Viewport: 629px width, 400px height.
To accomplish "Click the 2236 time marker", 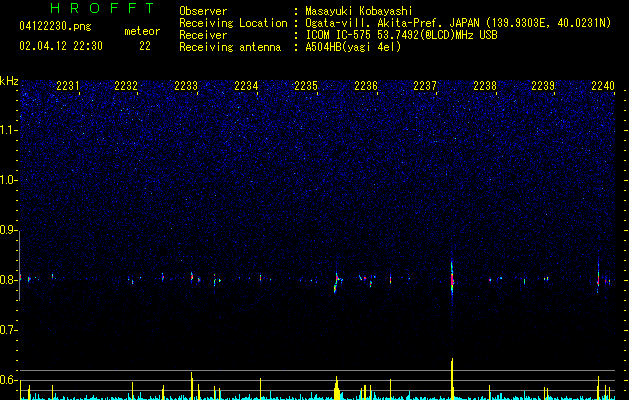I will click(x=366, y=85).
